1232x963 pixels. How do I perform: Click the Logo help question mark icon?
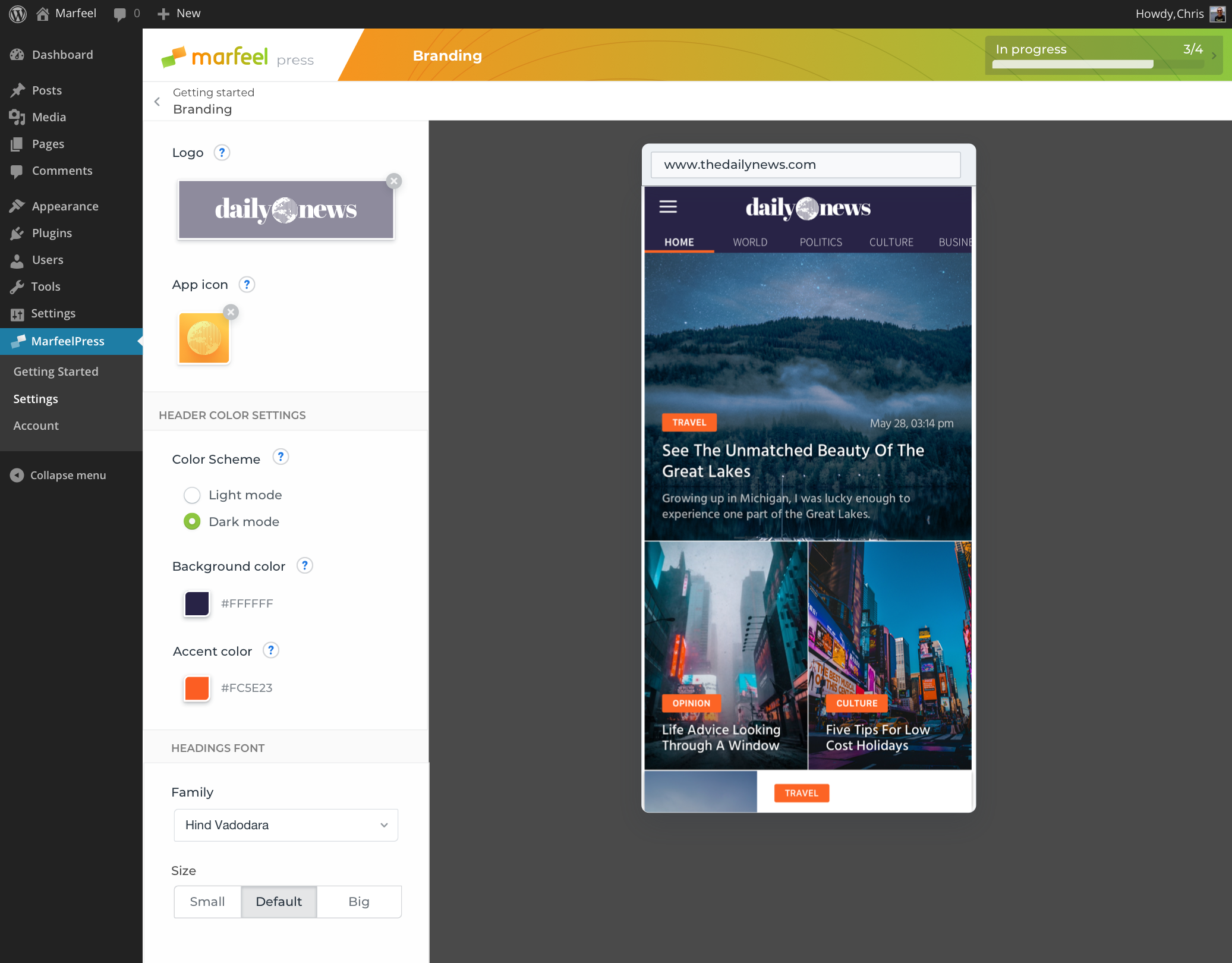tap(222, 153)
